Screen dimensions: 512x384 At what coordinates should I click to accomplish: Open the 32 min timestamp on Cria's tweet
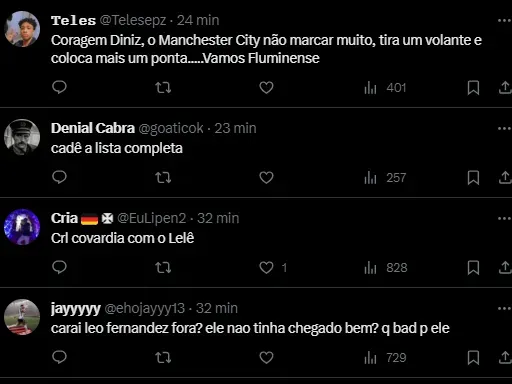pyautogui.click(x=218, y=218)
